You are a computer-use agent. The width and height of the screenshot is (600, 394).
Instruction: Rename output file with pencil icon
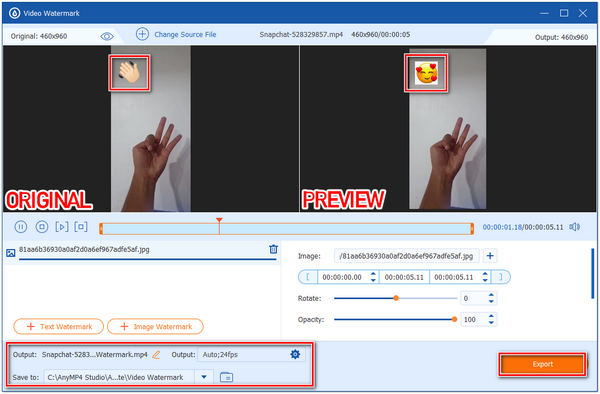[156, 355]
